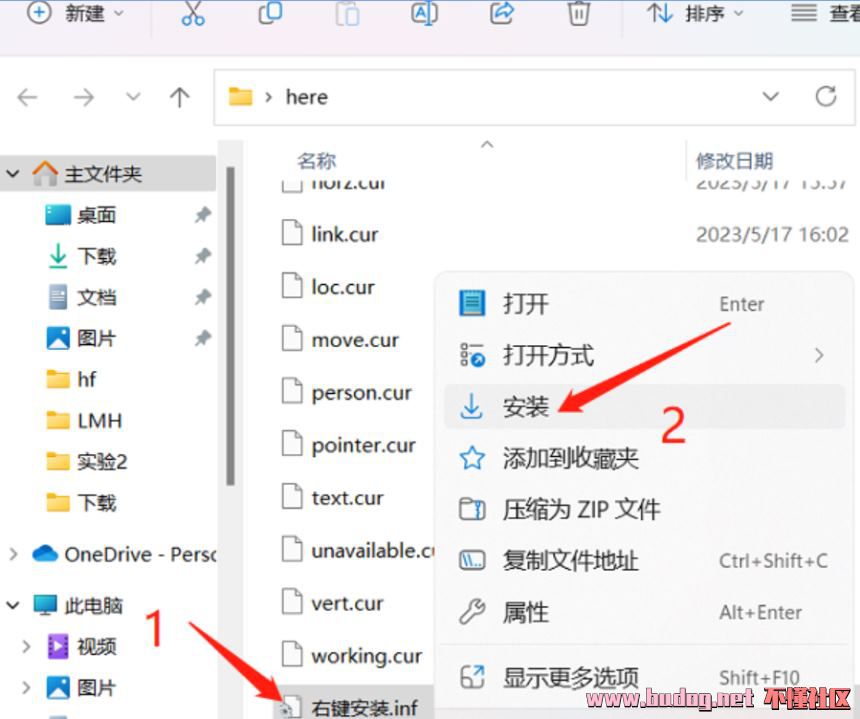This screenshot has height=719, width=860.
Task: Click the New (新建) button
Action: pyautogui.click(x=75, y=13)
